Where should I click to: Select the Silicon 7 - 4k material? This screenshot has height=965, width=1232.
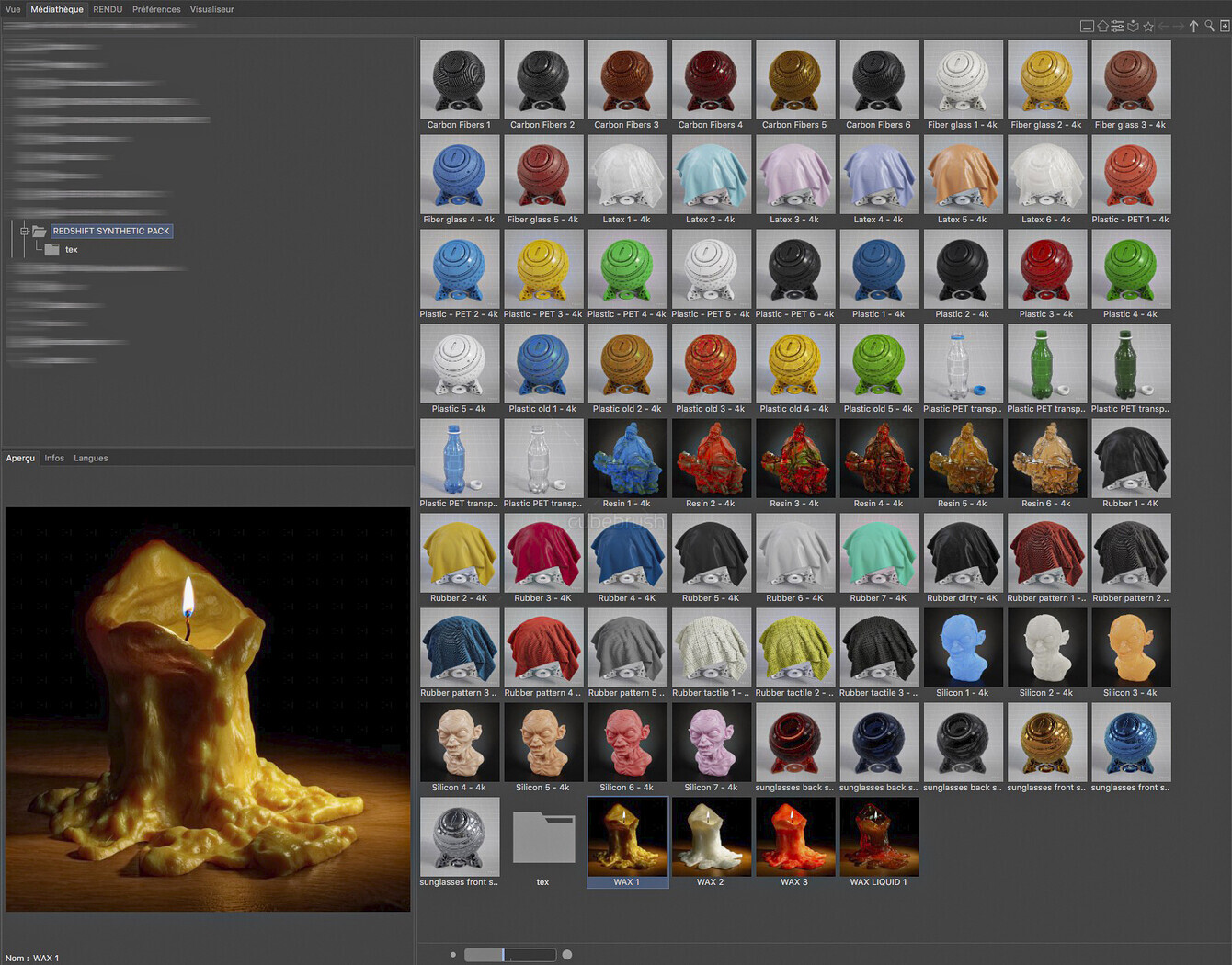(711, 748)
